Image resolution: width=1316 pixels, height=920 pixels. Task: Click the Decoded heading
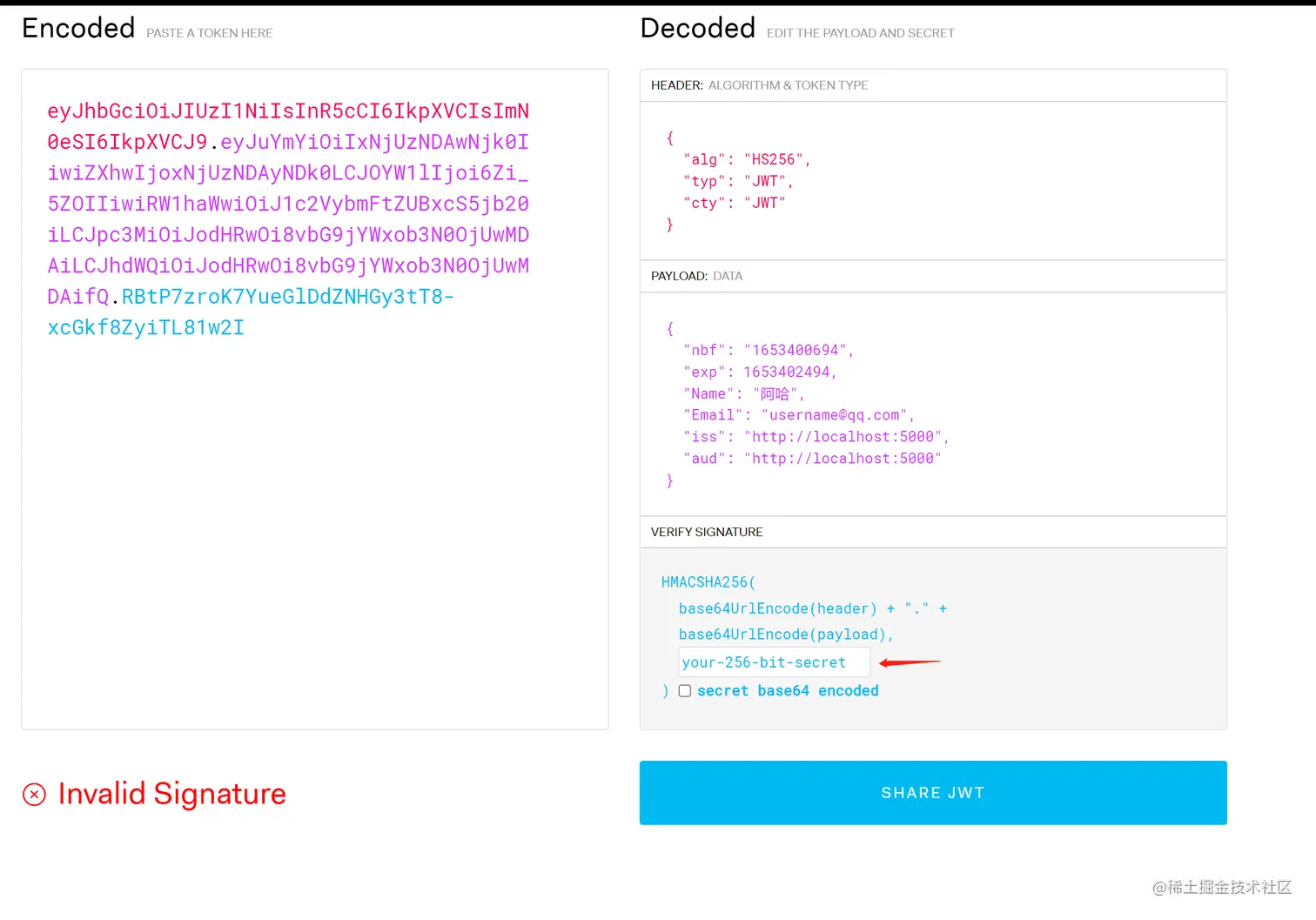(698, 29)
